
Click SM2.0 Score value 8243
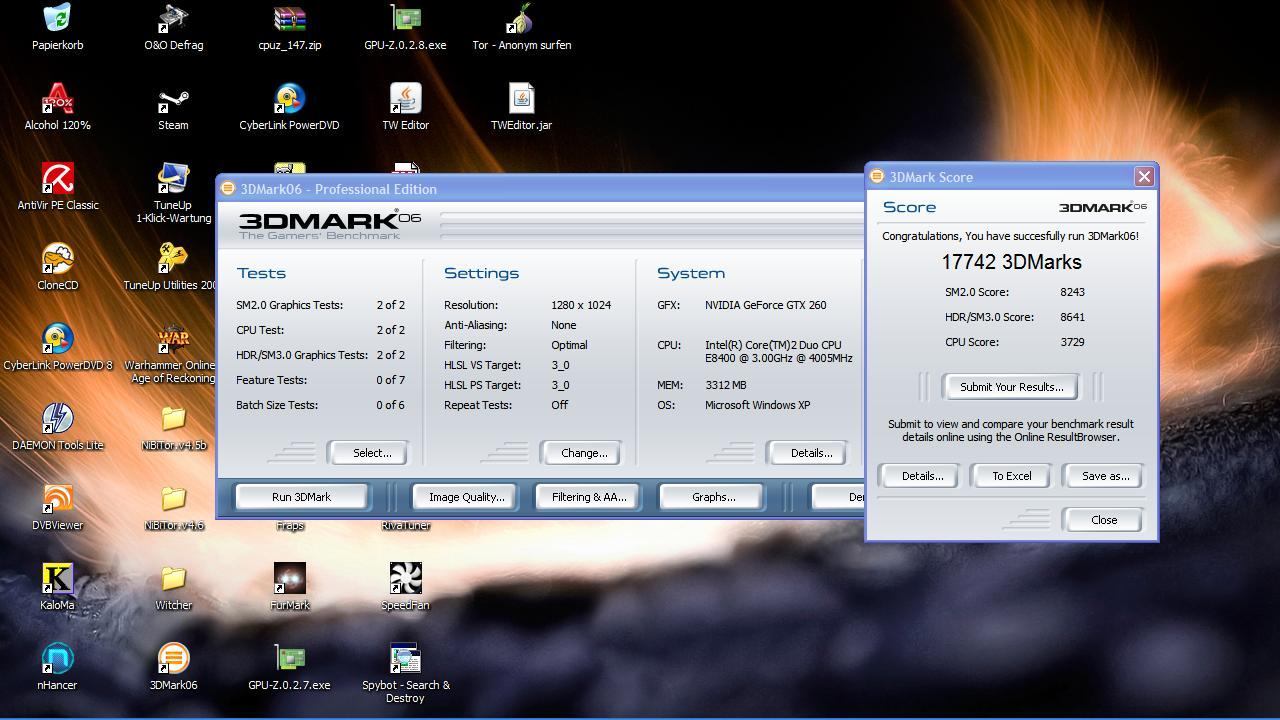click(1072, 292)
